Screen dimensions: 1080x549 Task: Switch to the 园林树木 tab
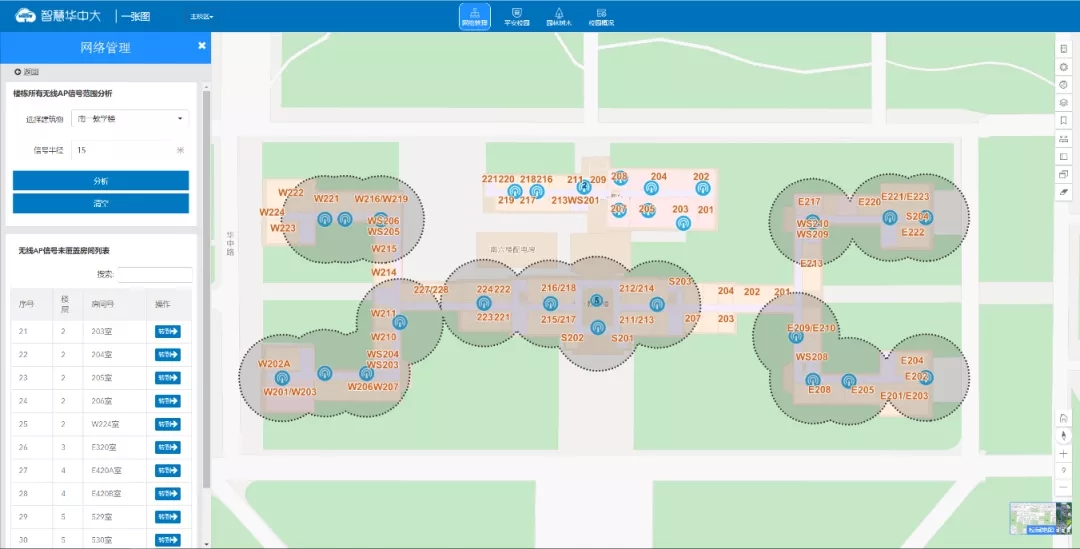point(558,16)
